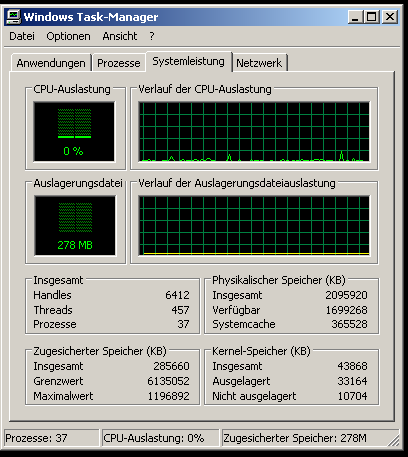Click the Verfügbar physical memory value

click(346, 310)
